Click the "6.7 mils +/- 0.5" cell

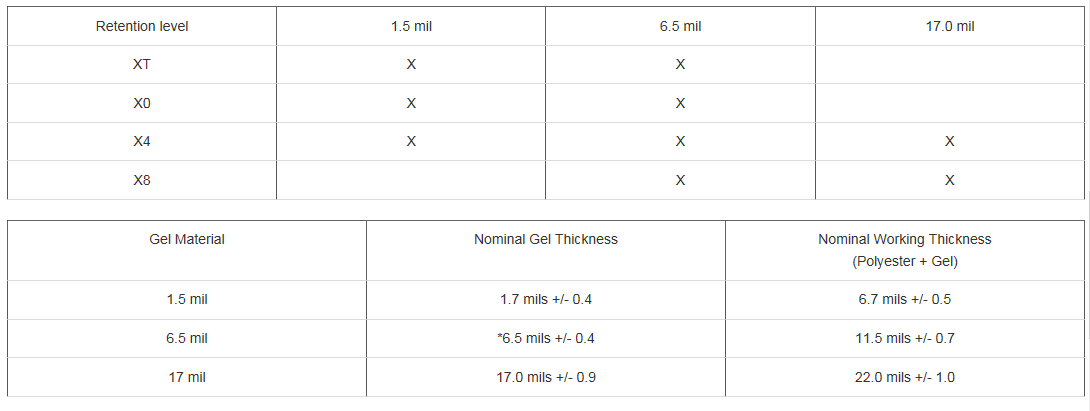pyautogui.click(x=905, y=299)
